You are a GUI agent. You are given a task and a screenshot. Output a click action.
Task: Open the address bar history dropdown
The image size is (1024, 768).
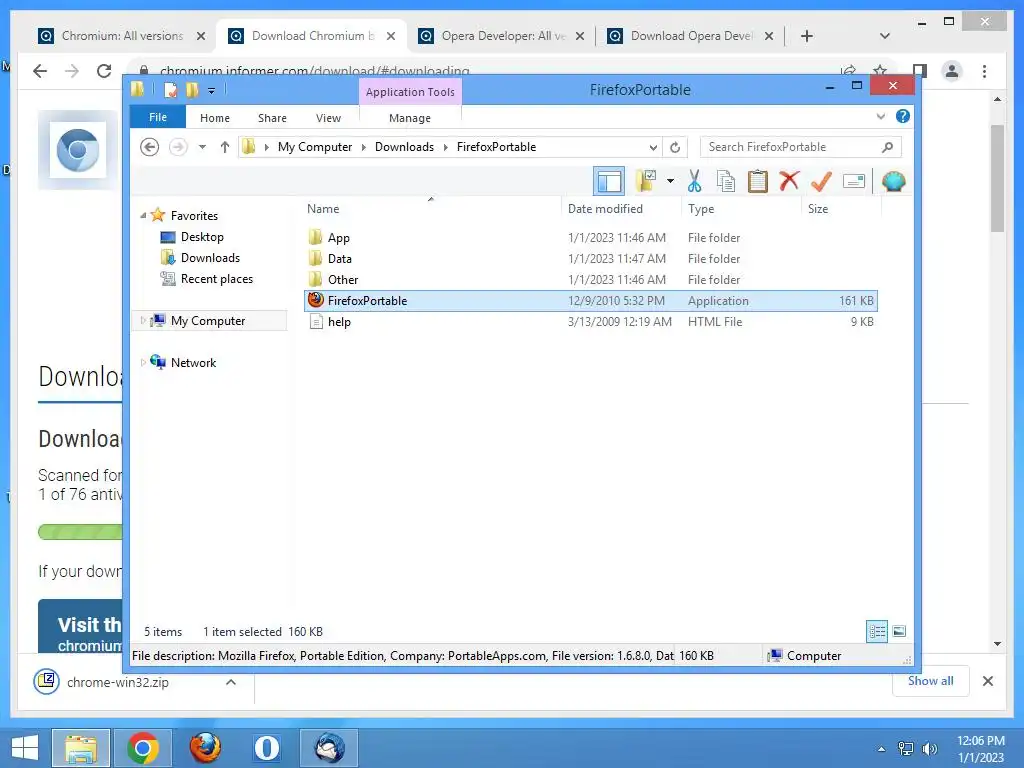pos(652,148)
